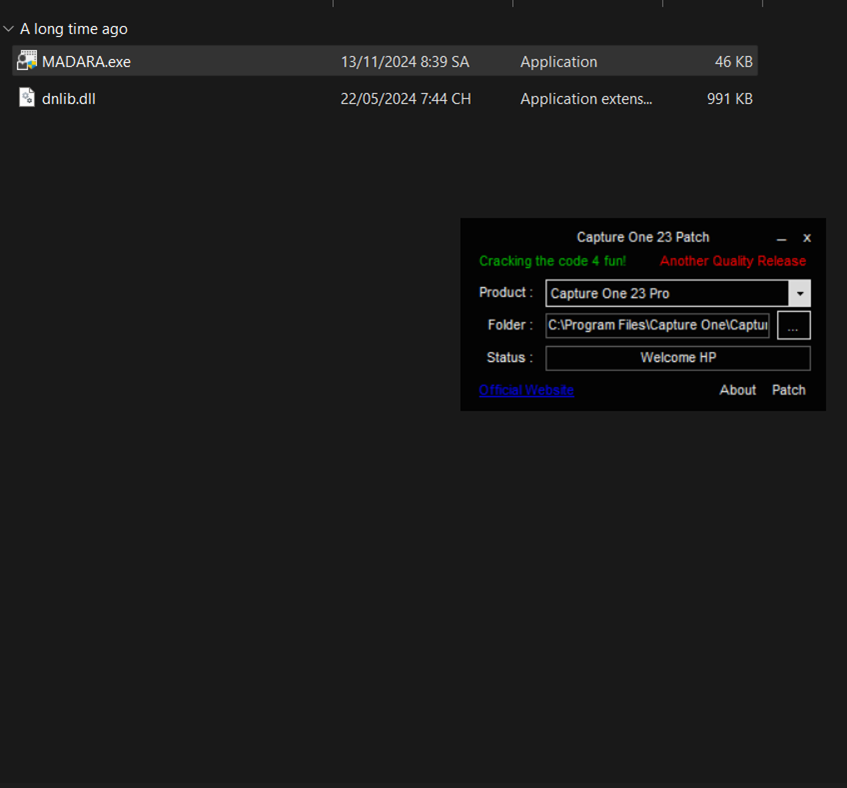This screenshot has height=788, width=847.
Task: Click the '46 KB' size value
Action: [734, 62]
